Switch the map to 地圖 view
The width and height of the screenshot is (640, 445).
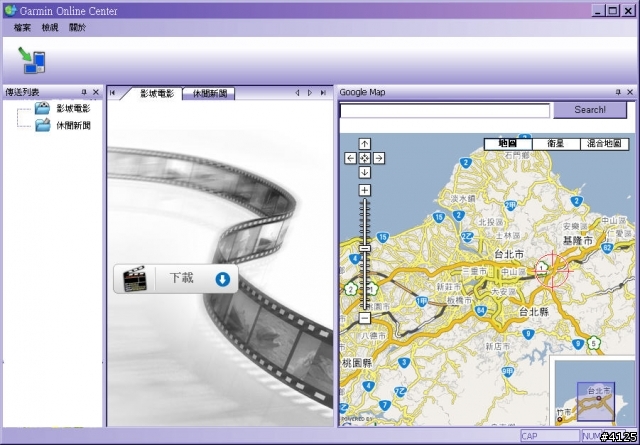508,144
